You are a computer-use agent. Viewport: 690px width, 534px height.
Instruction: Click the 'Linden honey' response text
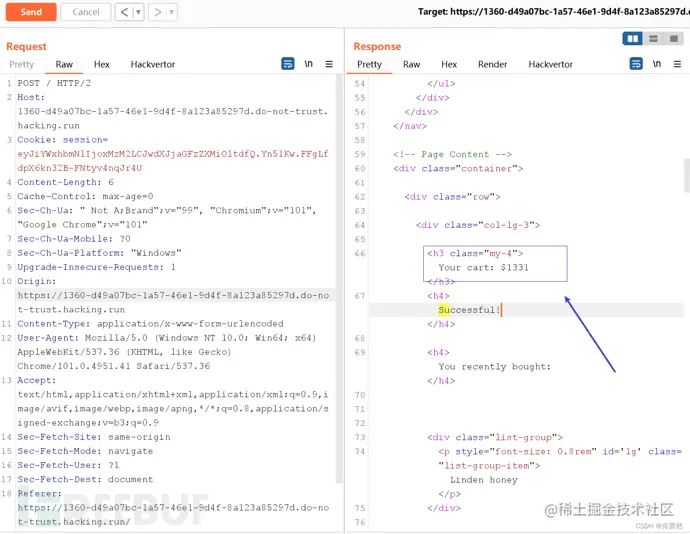[484, 480]
